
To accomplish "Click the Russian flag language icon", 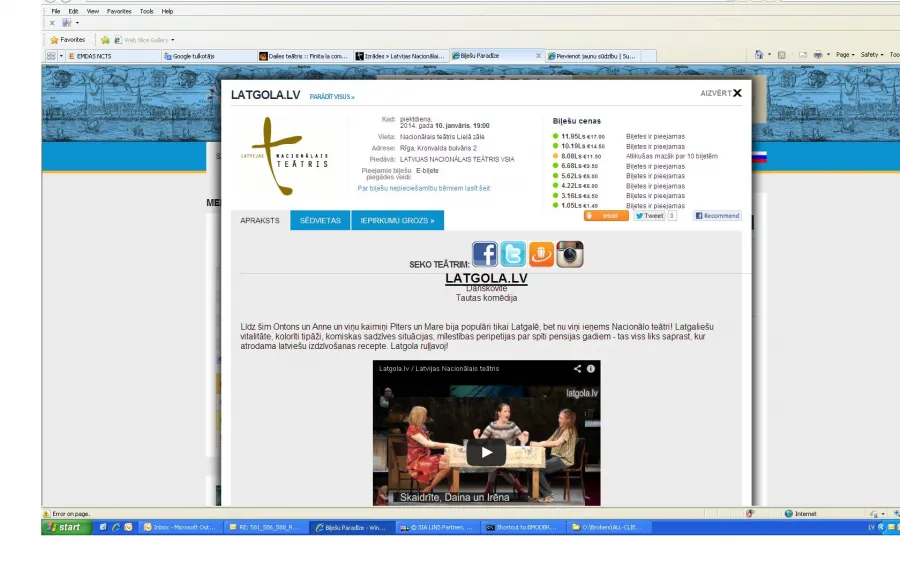I will pos(759,157).
